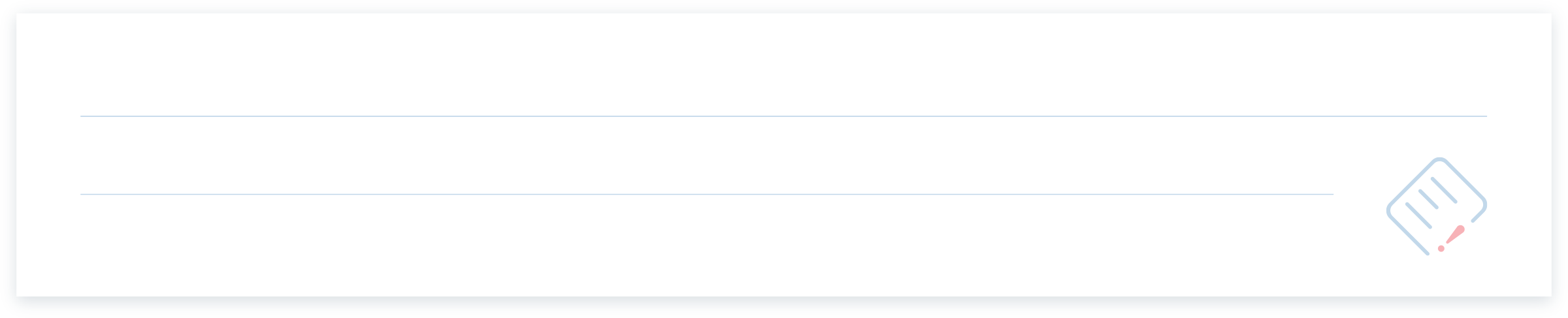Click the pink pen tip on note icon
Screen dimensions: 1568x318
[x=1452, y=238]
